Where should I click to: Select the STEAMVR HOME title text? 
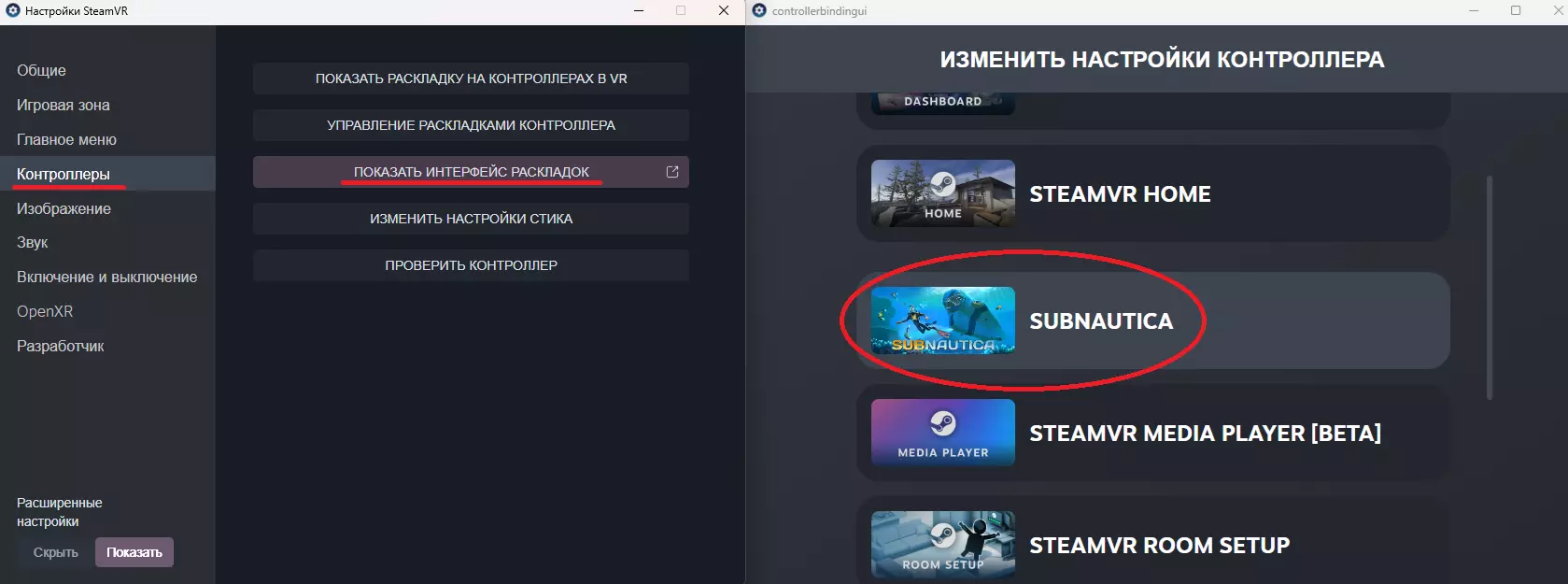coord(1120,194)
